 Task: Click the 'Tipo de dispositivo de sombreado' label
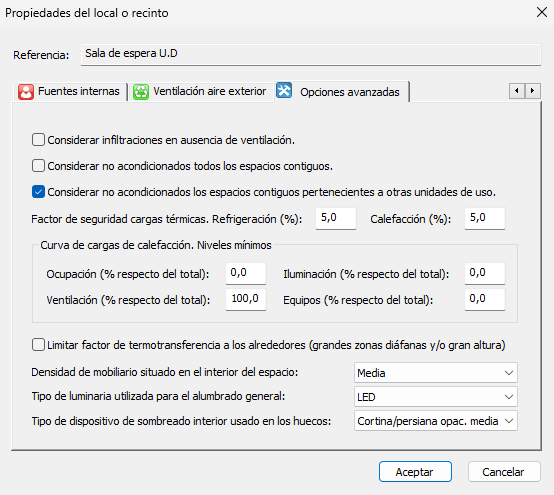tap(181, 421)
